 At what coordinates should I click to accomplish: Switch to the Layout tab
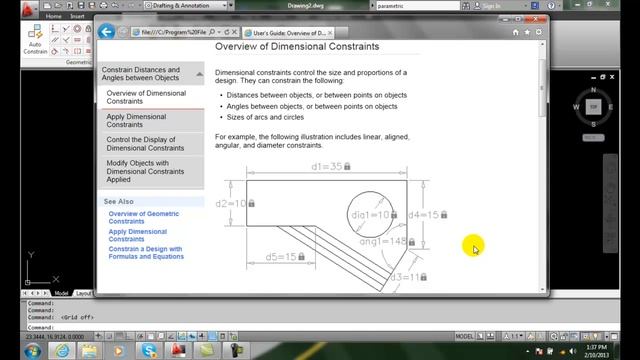pos(83,293)
